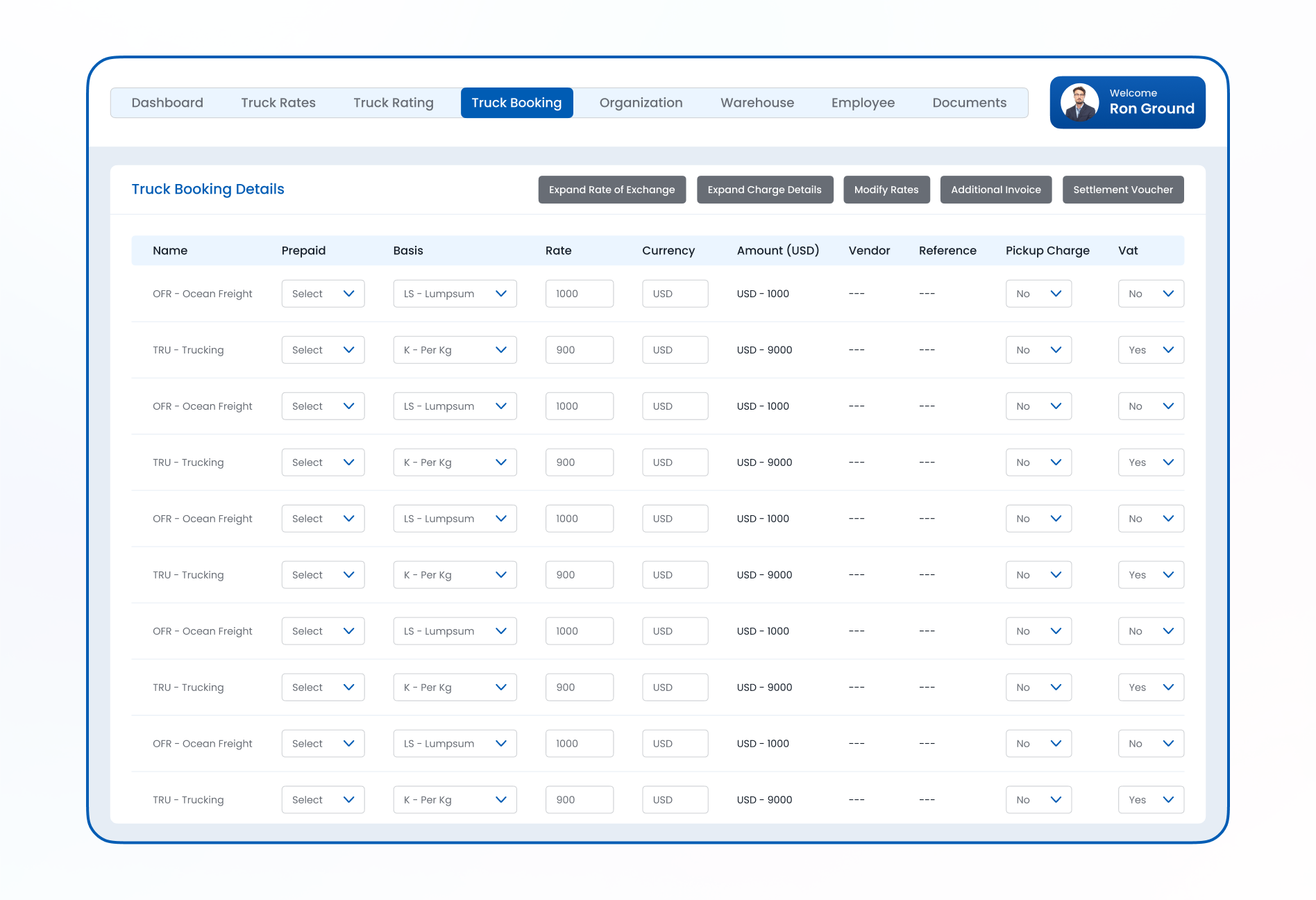This screenshot has height=900, width=1316.
Task: Click Expand Rate of Exchange button
Action: click(x=612, y=190)
